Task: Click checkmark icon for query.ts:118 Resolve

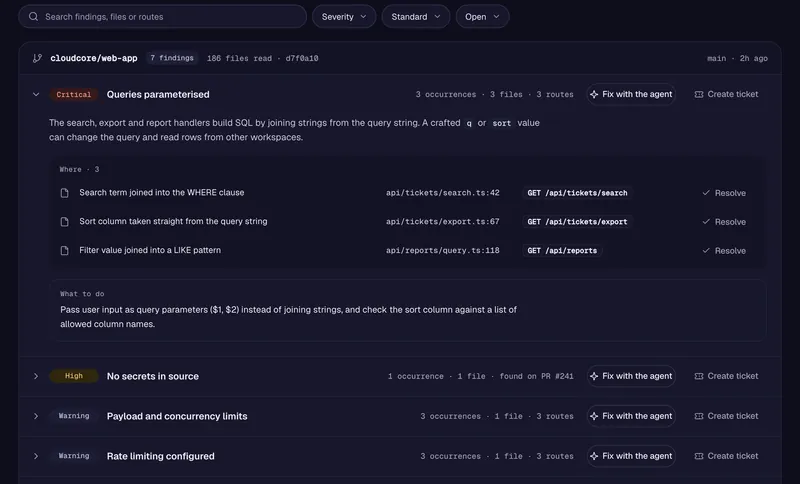Action: pos(706,250)
